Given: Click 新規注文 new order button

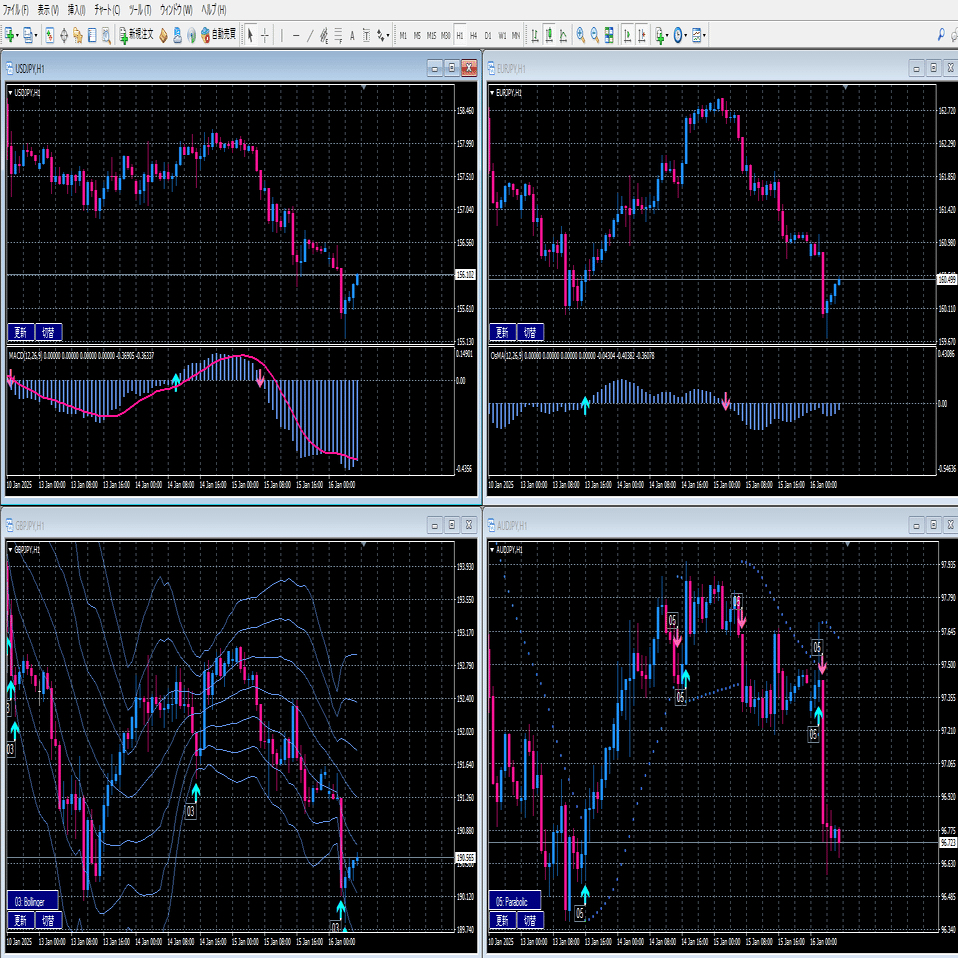Looking at the screenshot, I should click(x=136, y=35).
